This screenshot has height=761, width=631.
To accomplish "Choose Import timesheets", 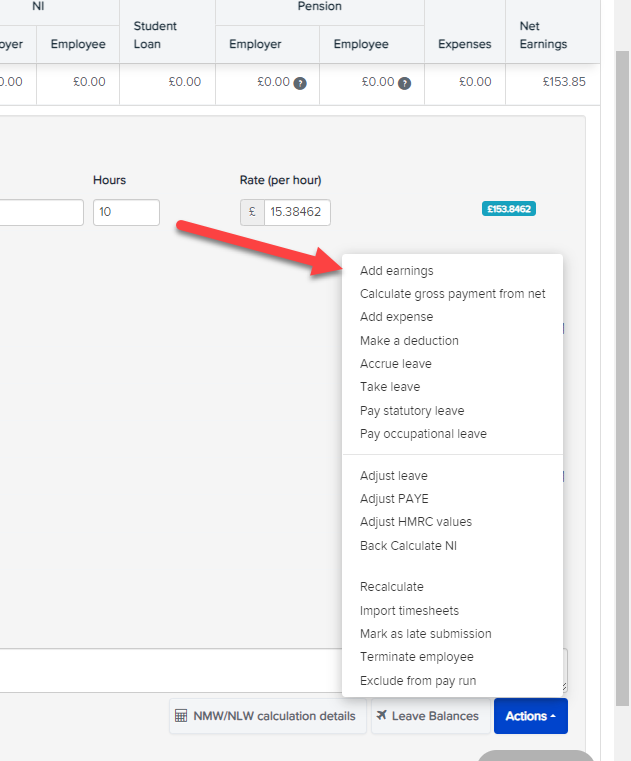I will 409,611.
